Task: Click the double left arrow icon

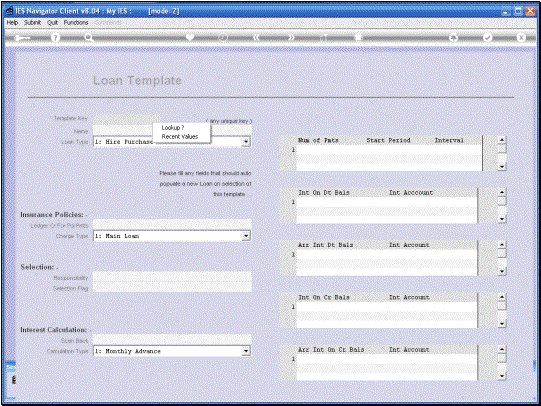Action: 256,37
